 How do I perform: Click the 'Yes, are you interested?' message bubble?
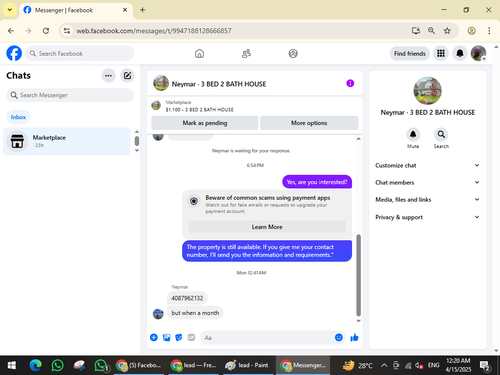click(317, 182)
